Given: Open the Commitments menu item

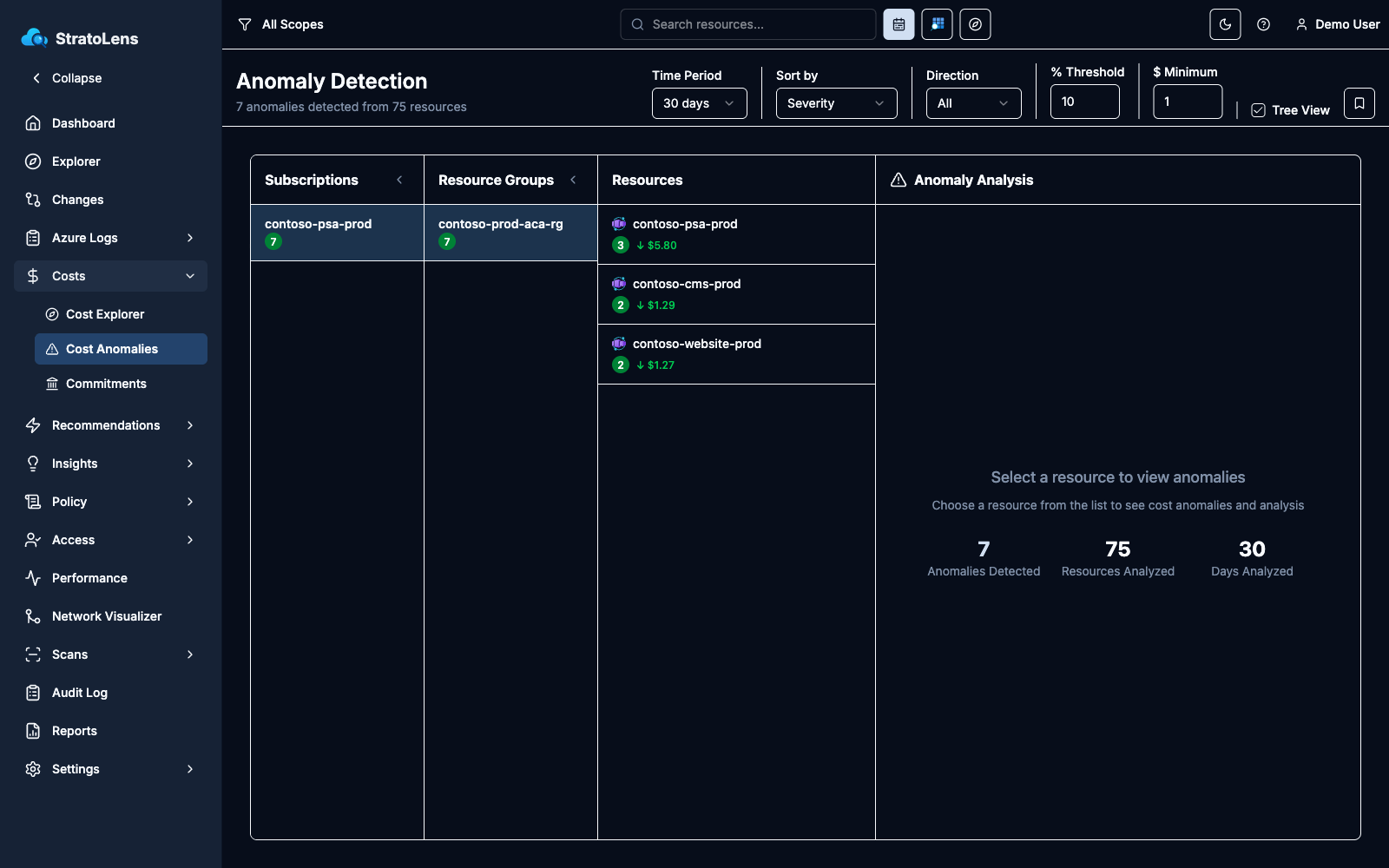Looking at the screenshot, I should point(121,384).
